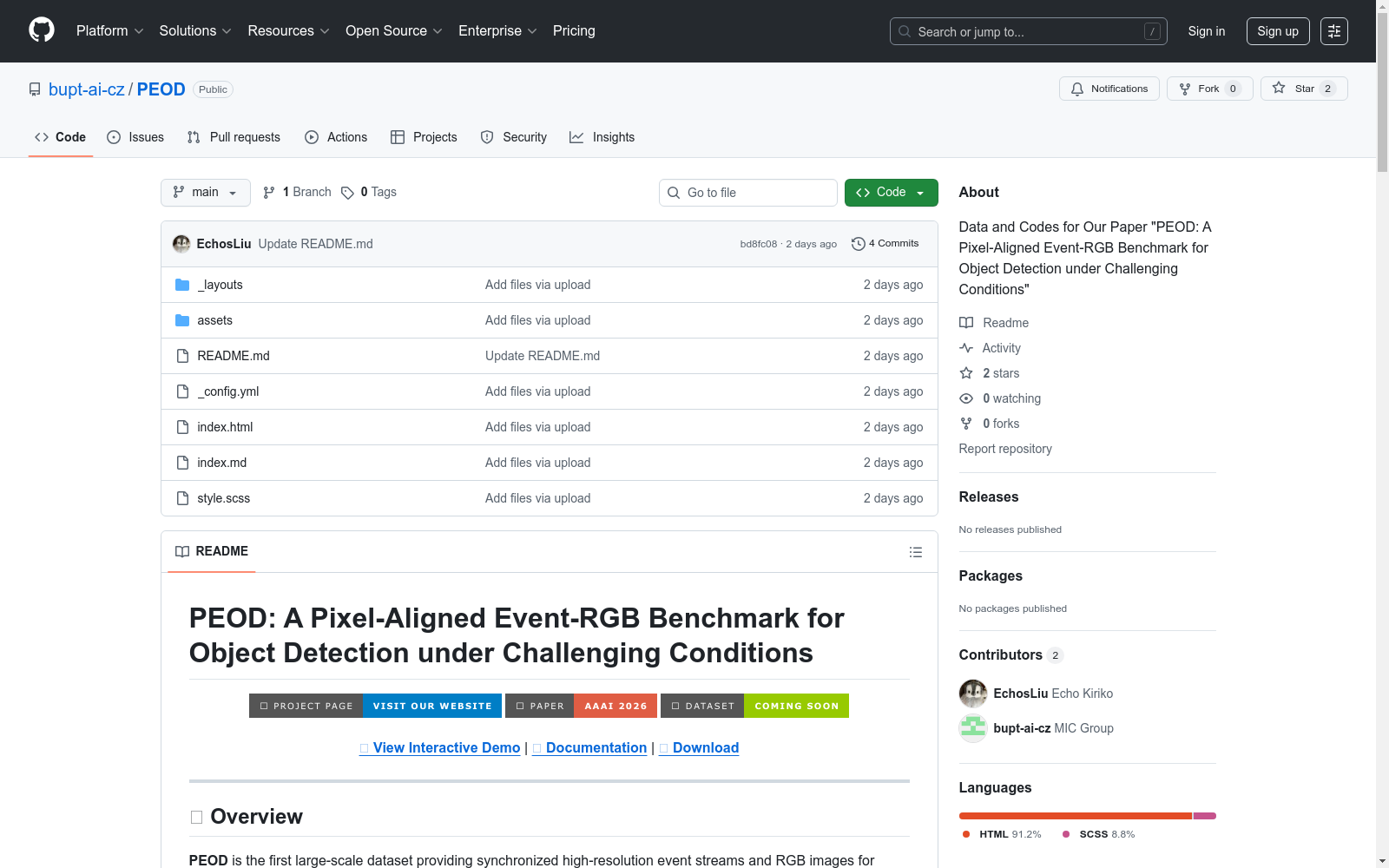1389x868 pixels.
Task: Open the commit history clock icon
Action: tap(859, 244)
